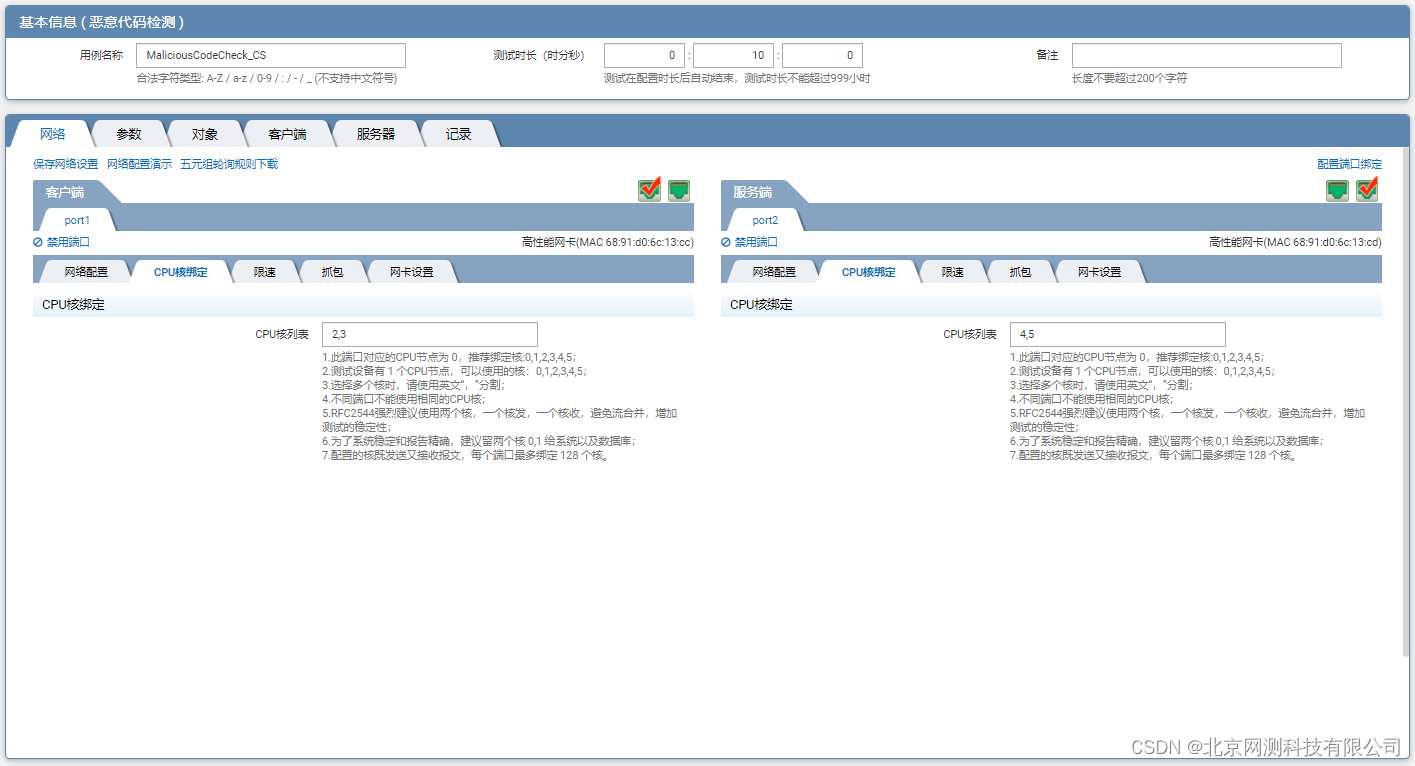The image size is (1415, 766).
Task: Click the legal-characters hint under 用例名称
Action: click(x=267, y=78)
